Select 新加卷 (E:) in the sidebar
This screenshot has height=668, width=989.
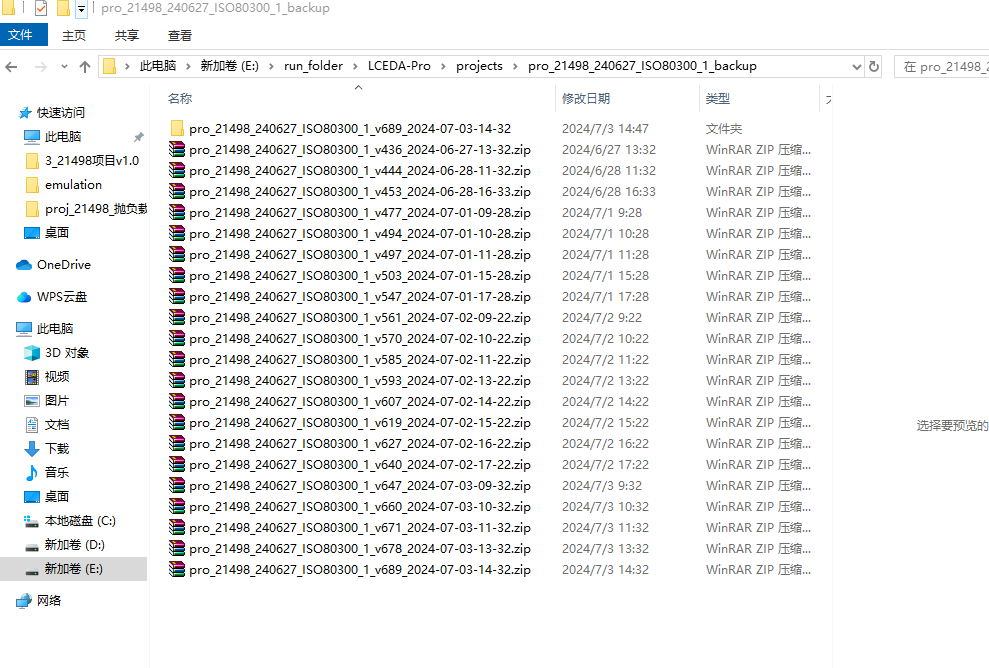pyautogui.click(x=73, y=569)
